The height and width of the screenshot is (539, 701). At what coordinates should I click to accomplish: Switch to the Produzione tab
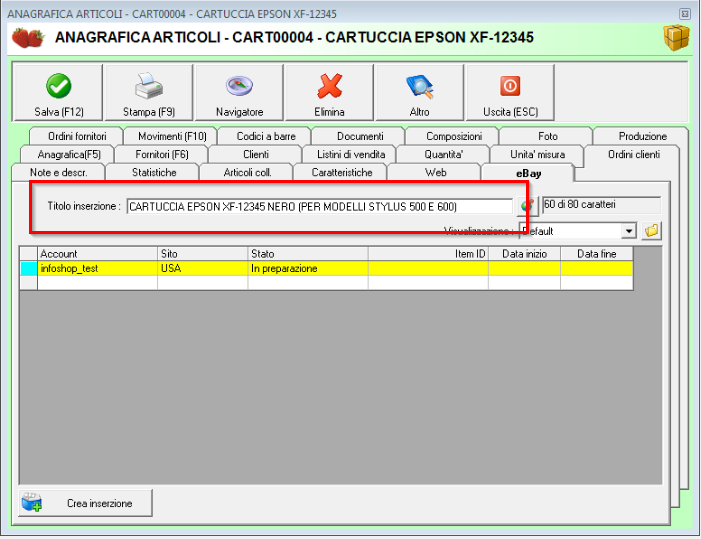point(642,136)
